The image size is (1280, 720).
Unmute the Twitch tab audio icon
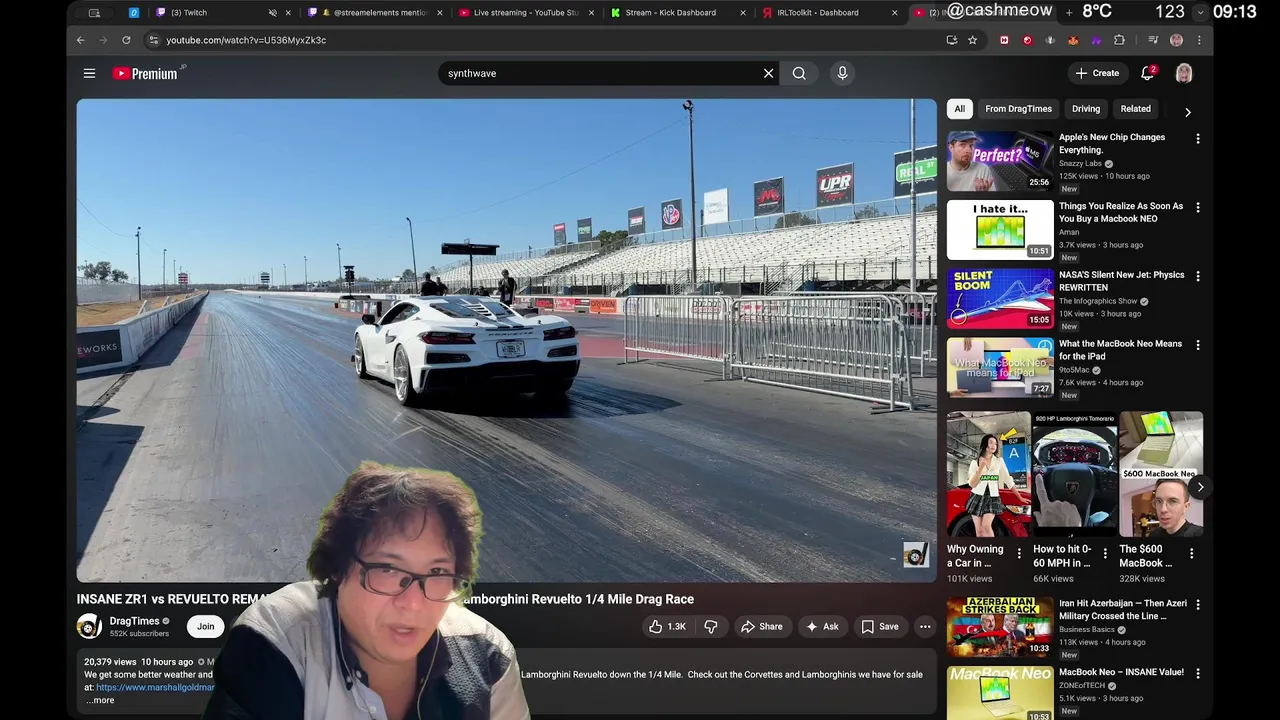pyautogui.click(x=272, y=13)
